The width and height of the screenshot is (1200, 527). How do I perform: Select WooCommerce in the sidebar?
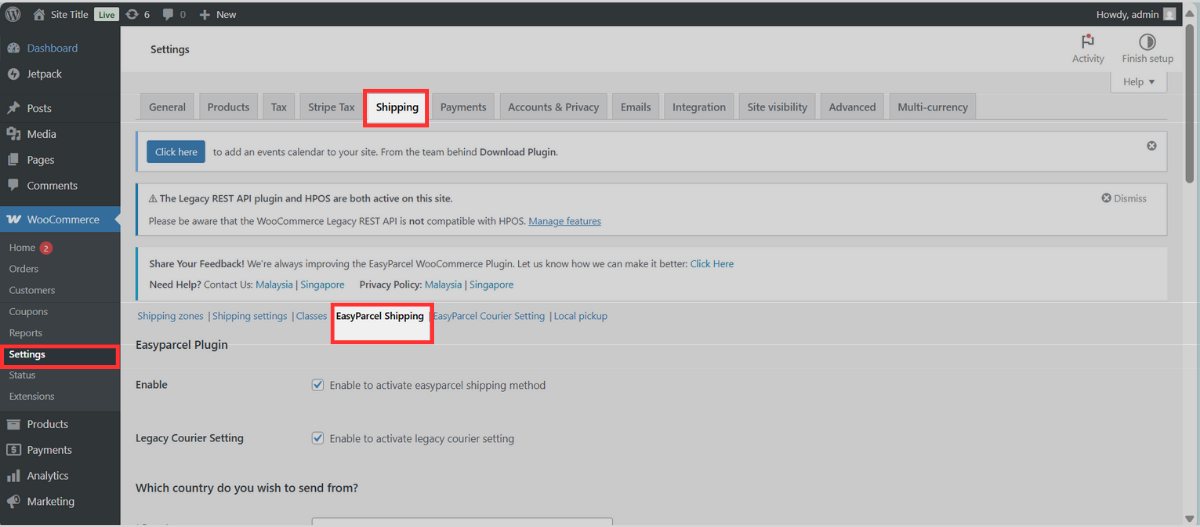coord(60,220)
